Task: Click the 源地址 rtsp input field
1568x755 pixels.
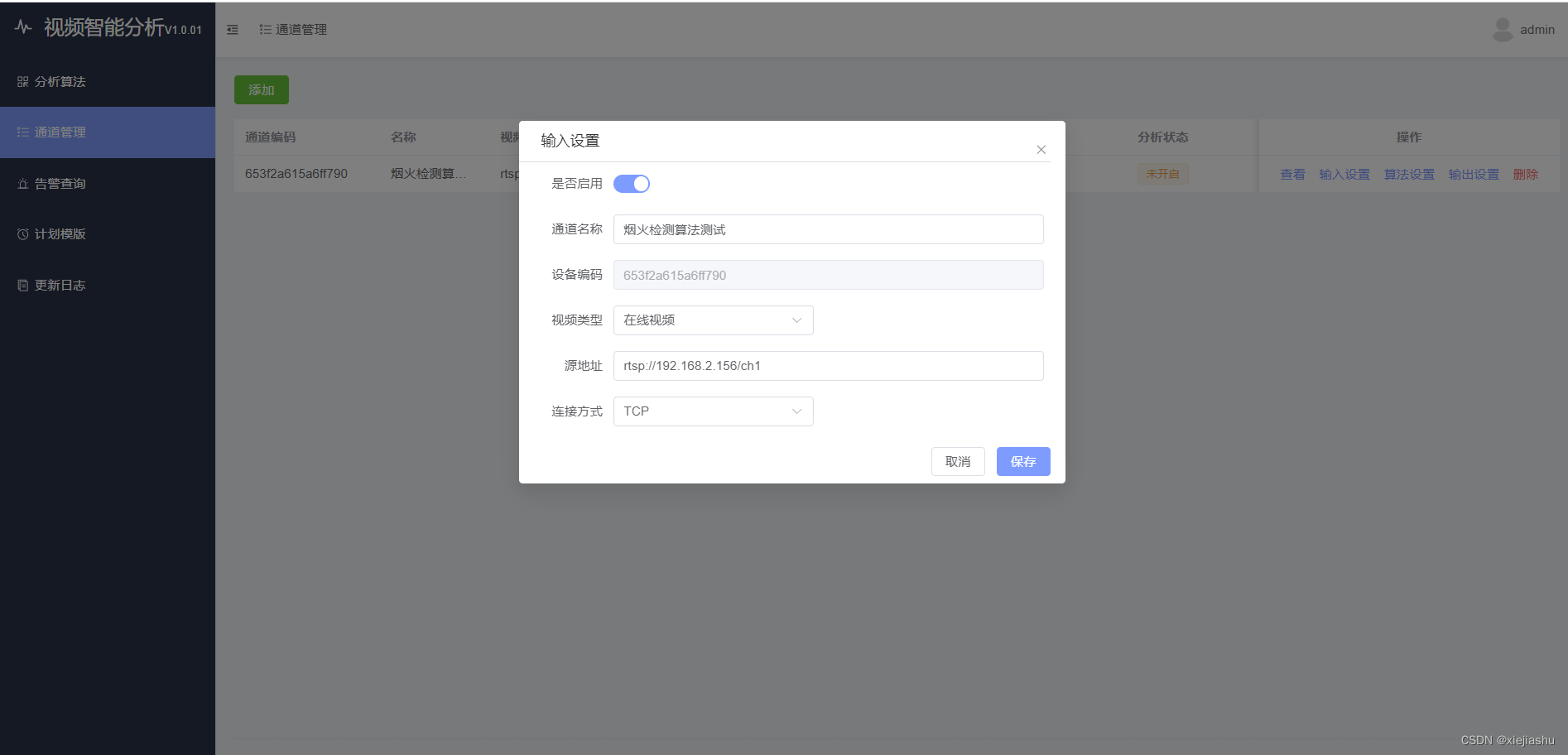Action: (x=829, y=366)
